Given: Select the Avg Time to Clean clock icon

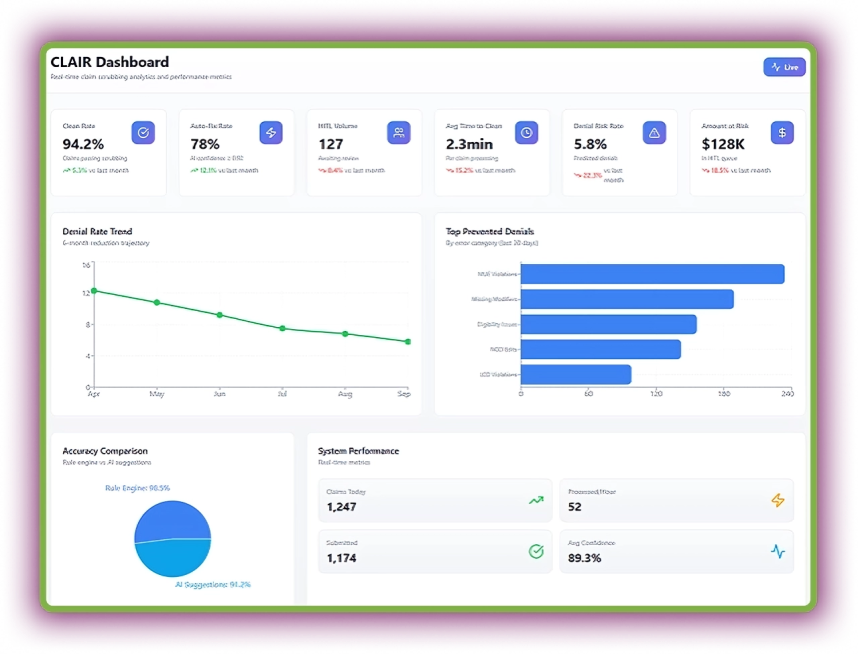Looking at the screenshot, I should (x=526, y=132).
